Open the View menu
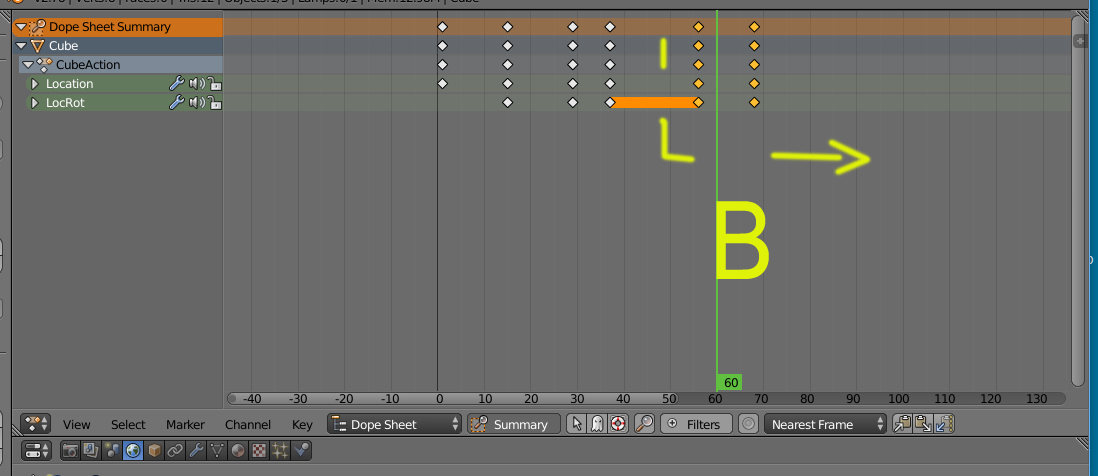 (x=76, y=424)
